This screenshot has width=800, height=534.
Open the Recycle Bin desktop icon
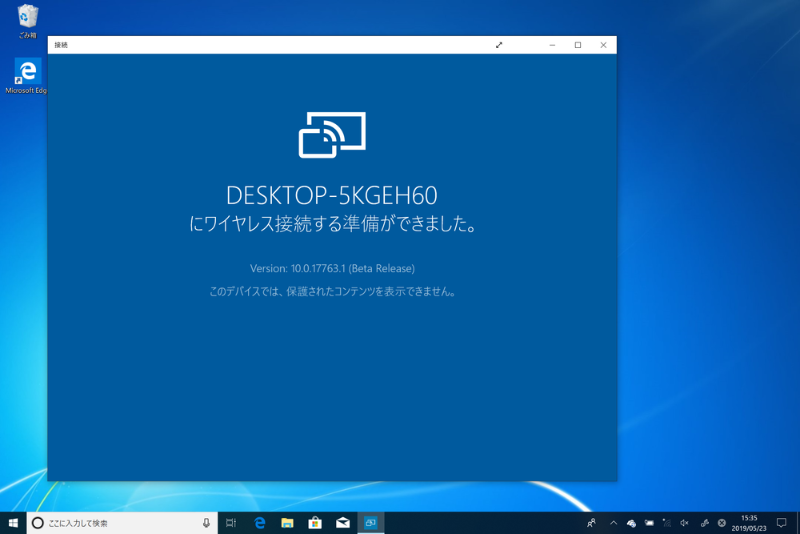[28, 18]
